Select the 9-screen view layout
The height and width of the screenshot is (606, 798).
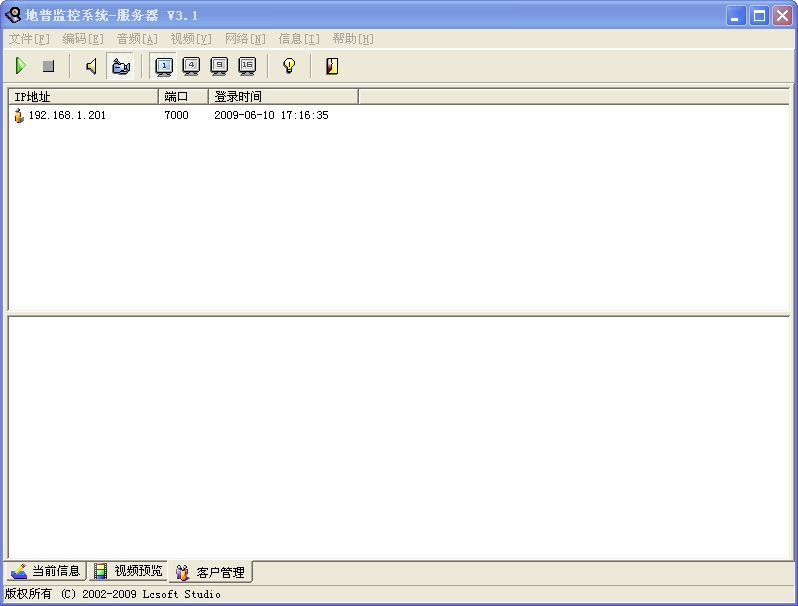pyautogui.click(x=219, y=66)
